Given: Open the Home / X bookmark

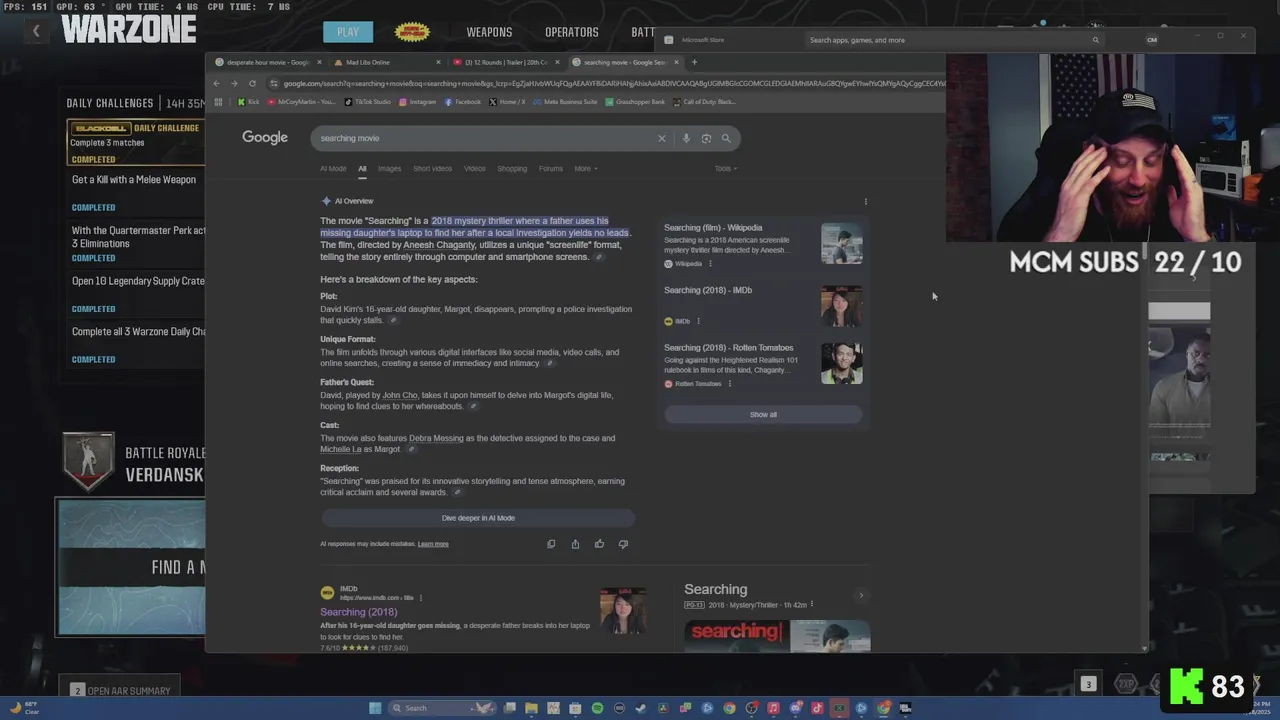Looking at the screenshot, I should [x=508, y=102].
